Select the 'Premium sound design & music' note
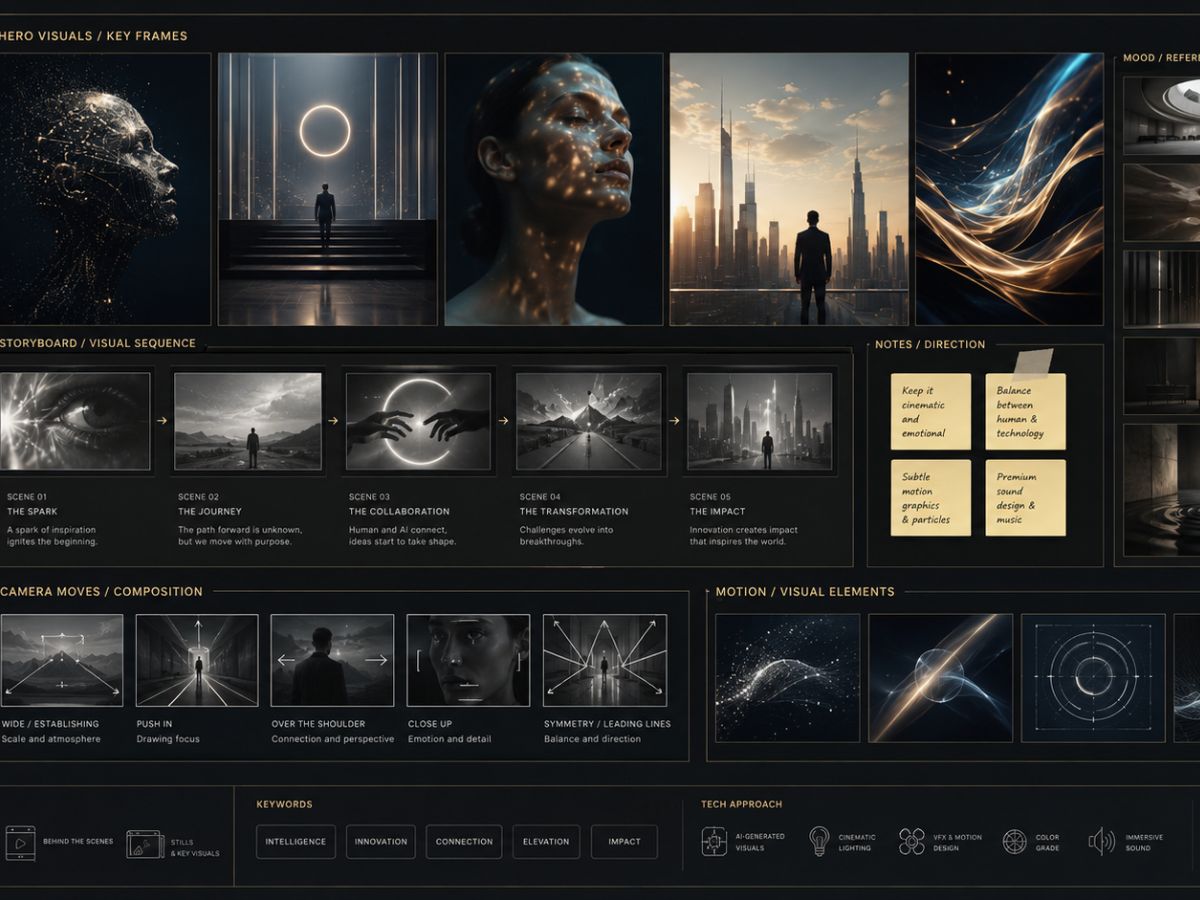This screenshot has height=900, width=1200. [1025, 498]
